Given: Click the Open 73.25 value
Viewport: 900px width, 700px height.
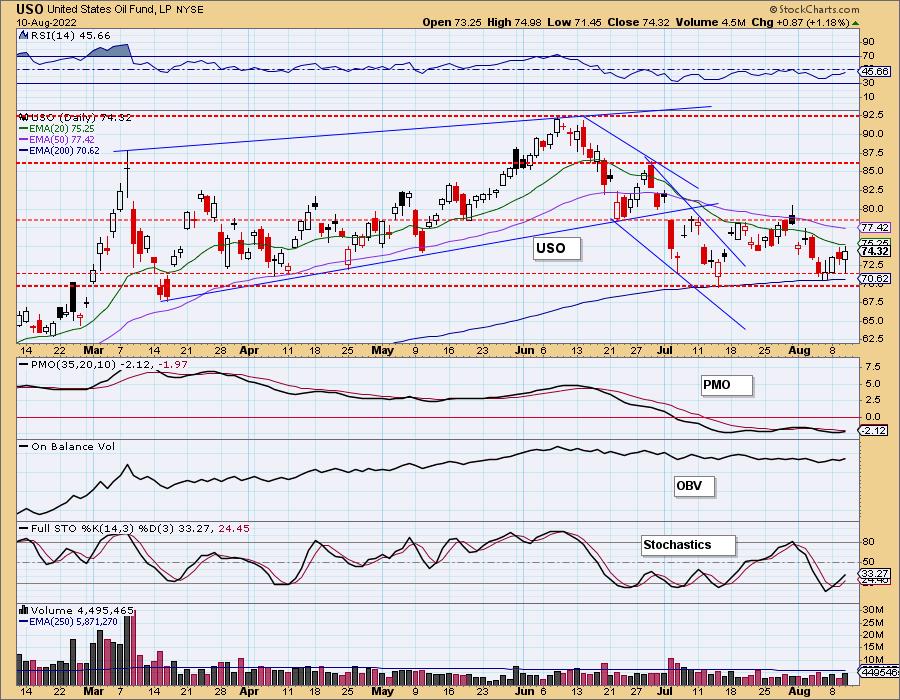Looking at the screenshot, I should pos(452,22).
